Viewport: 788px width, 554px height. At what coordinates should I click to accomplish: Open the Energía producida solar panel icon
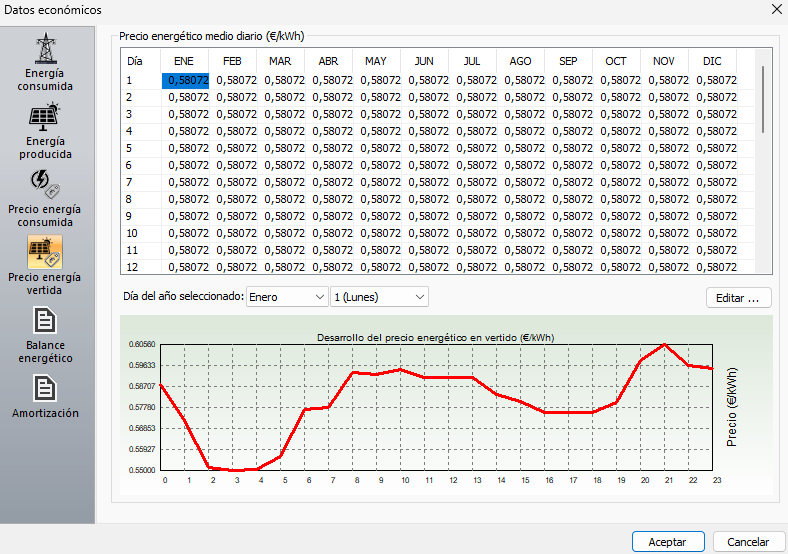click(x=44, y=117)
